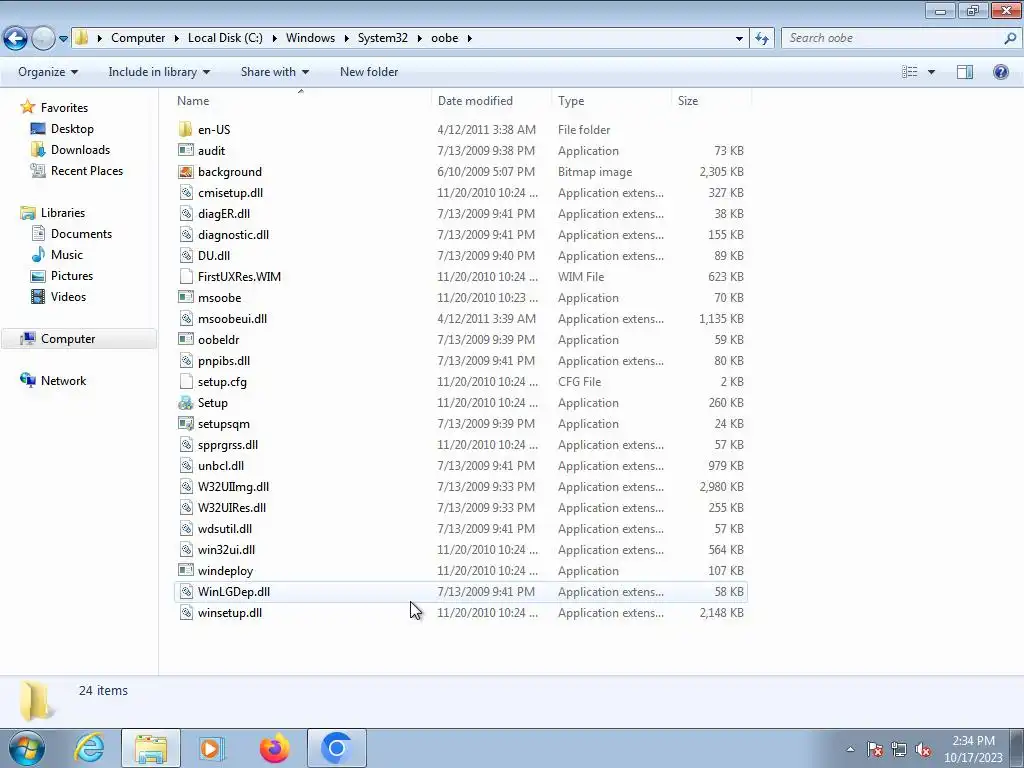The image size is (1024, 768).
Task: Click the muted volume tray icon
Action: click(922, 749)
